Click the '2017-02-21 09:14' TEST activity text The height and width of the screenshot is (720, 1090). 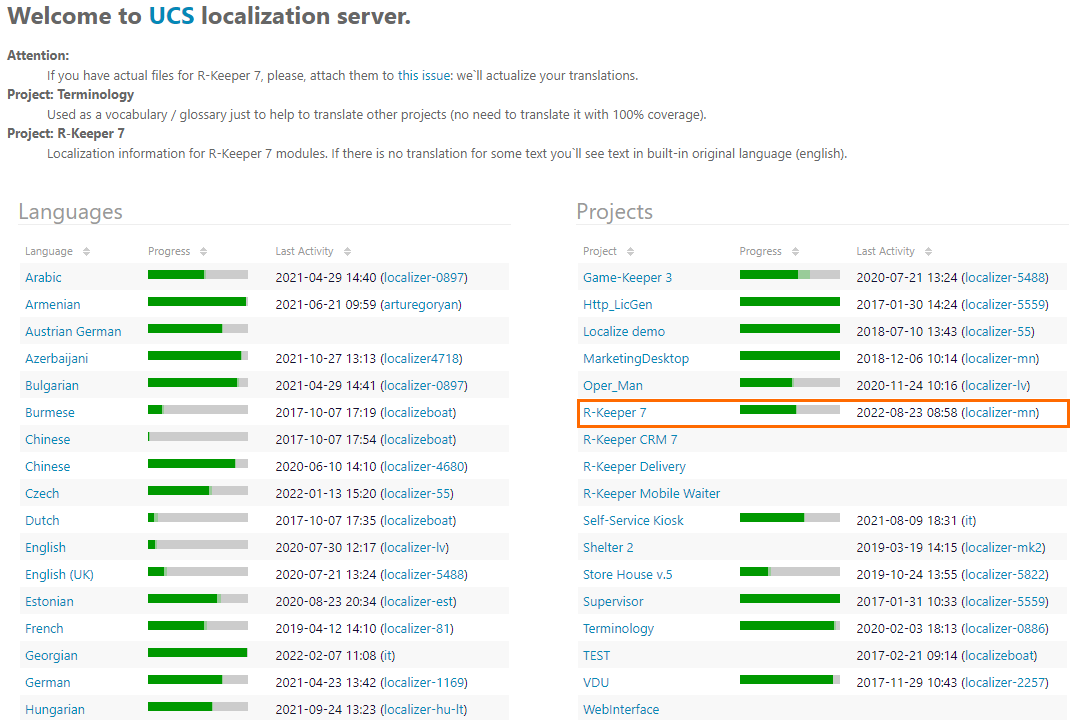[907, 656]
